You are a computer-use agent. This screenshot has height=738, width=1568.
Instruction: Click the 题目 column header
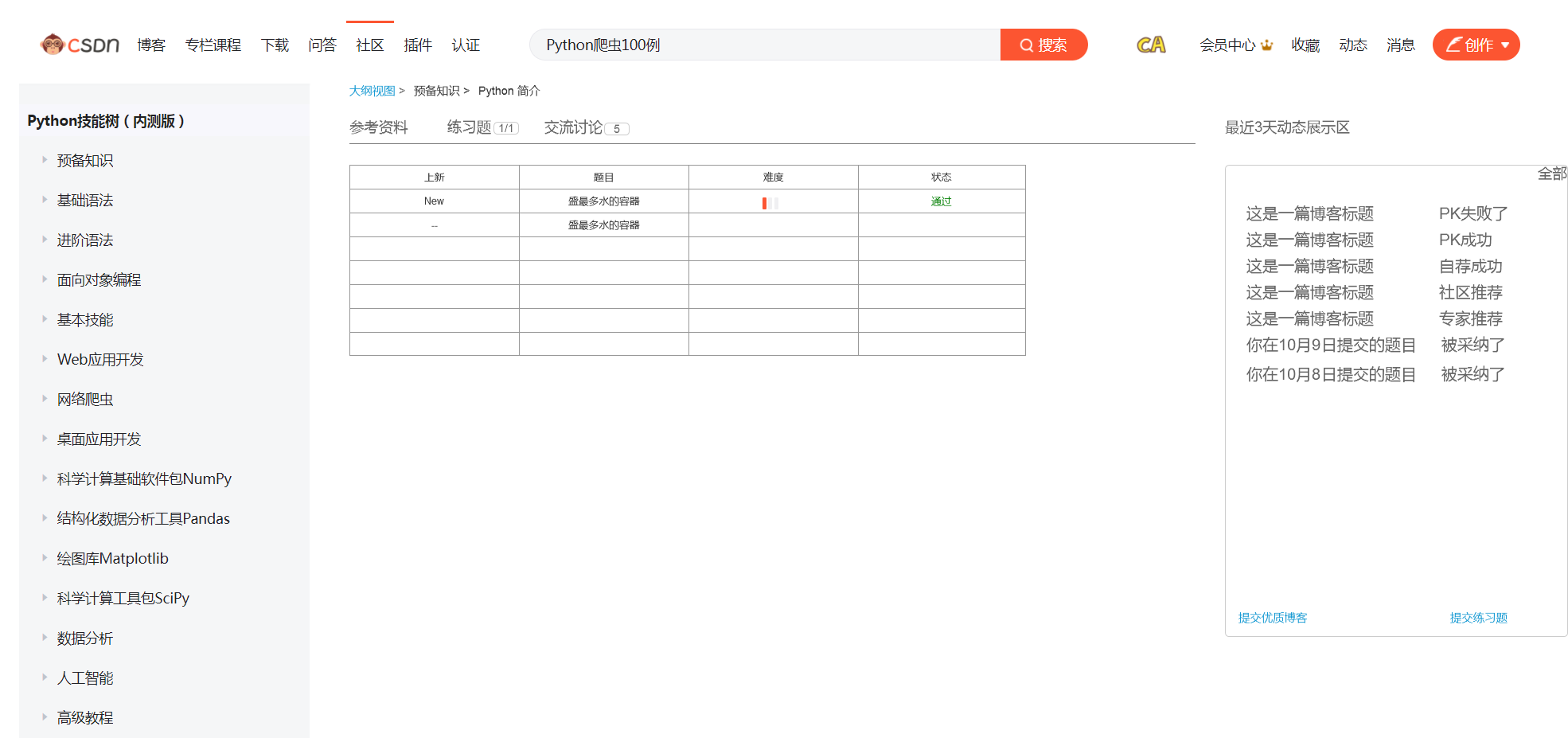pos(603,178)
